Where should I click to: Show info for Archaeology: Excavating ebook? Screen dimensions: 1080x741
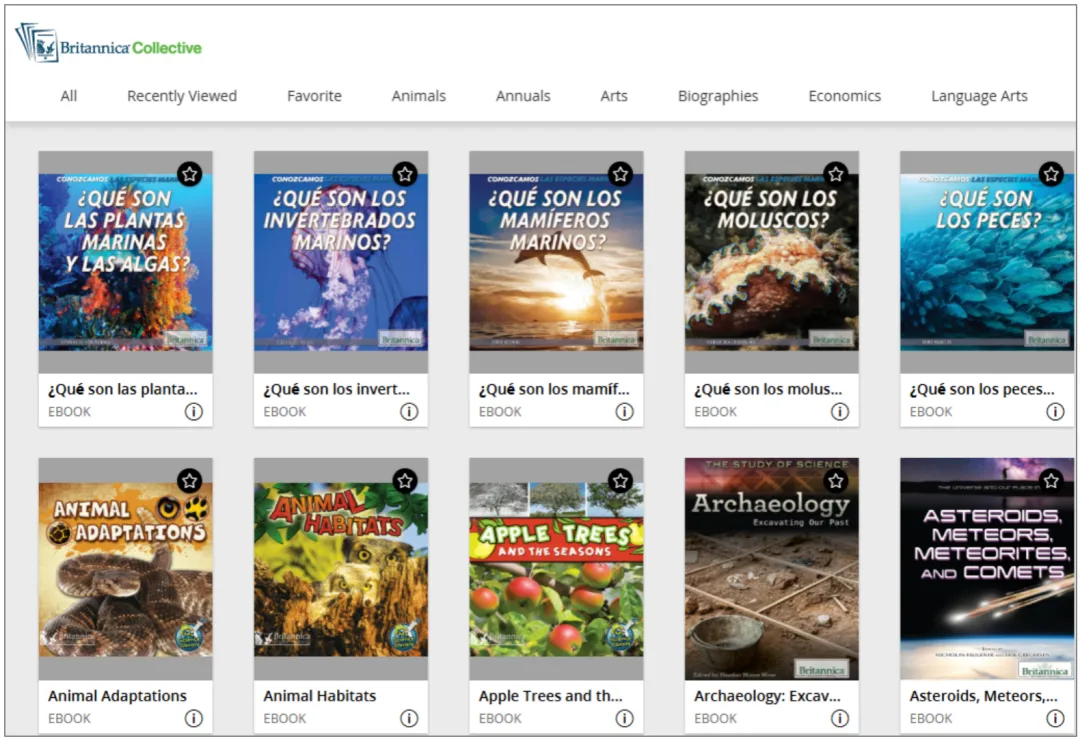click(x=840, y=718)
